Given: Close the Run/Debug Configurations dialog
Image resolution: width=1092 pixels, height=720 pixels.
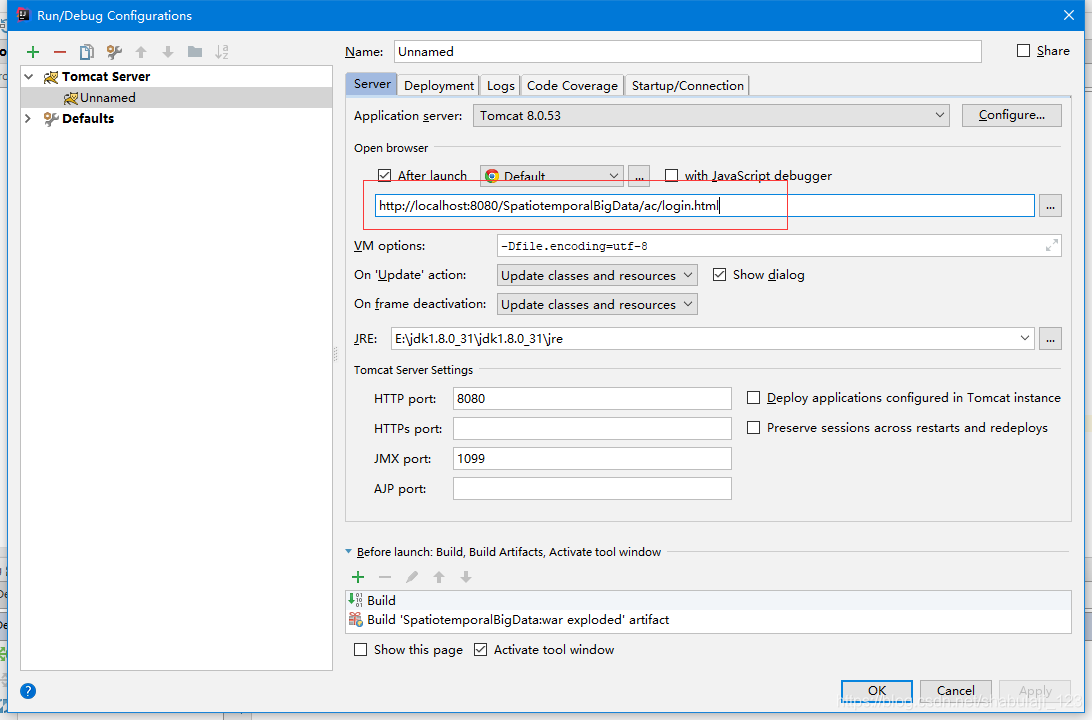Looking at the screenshot, I should pyautogui.click(x=1069, y=15).
